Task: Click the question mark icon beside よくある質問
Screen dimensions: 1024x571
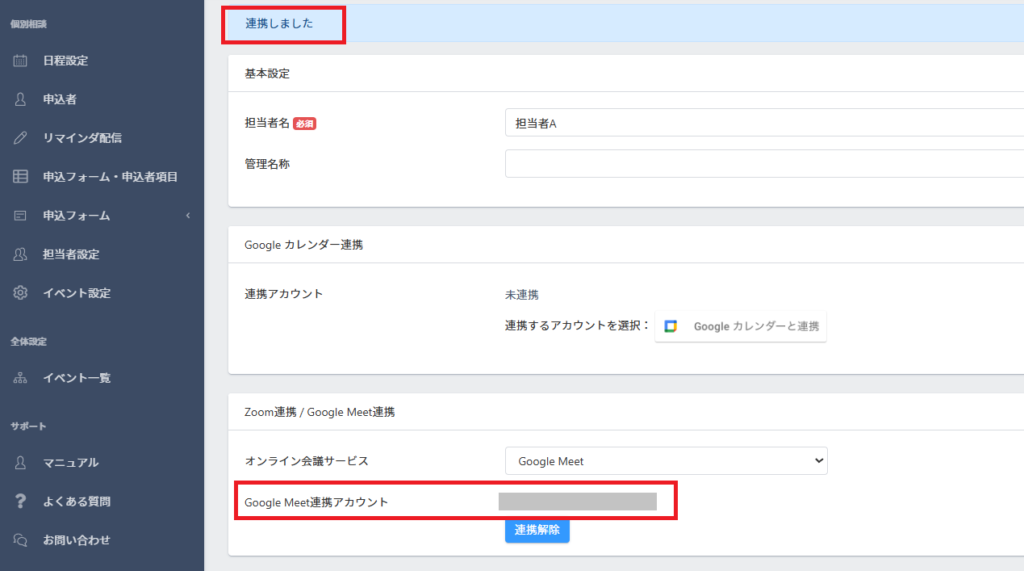Action: (20, 501)
